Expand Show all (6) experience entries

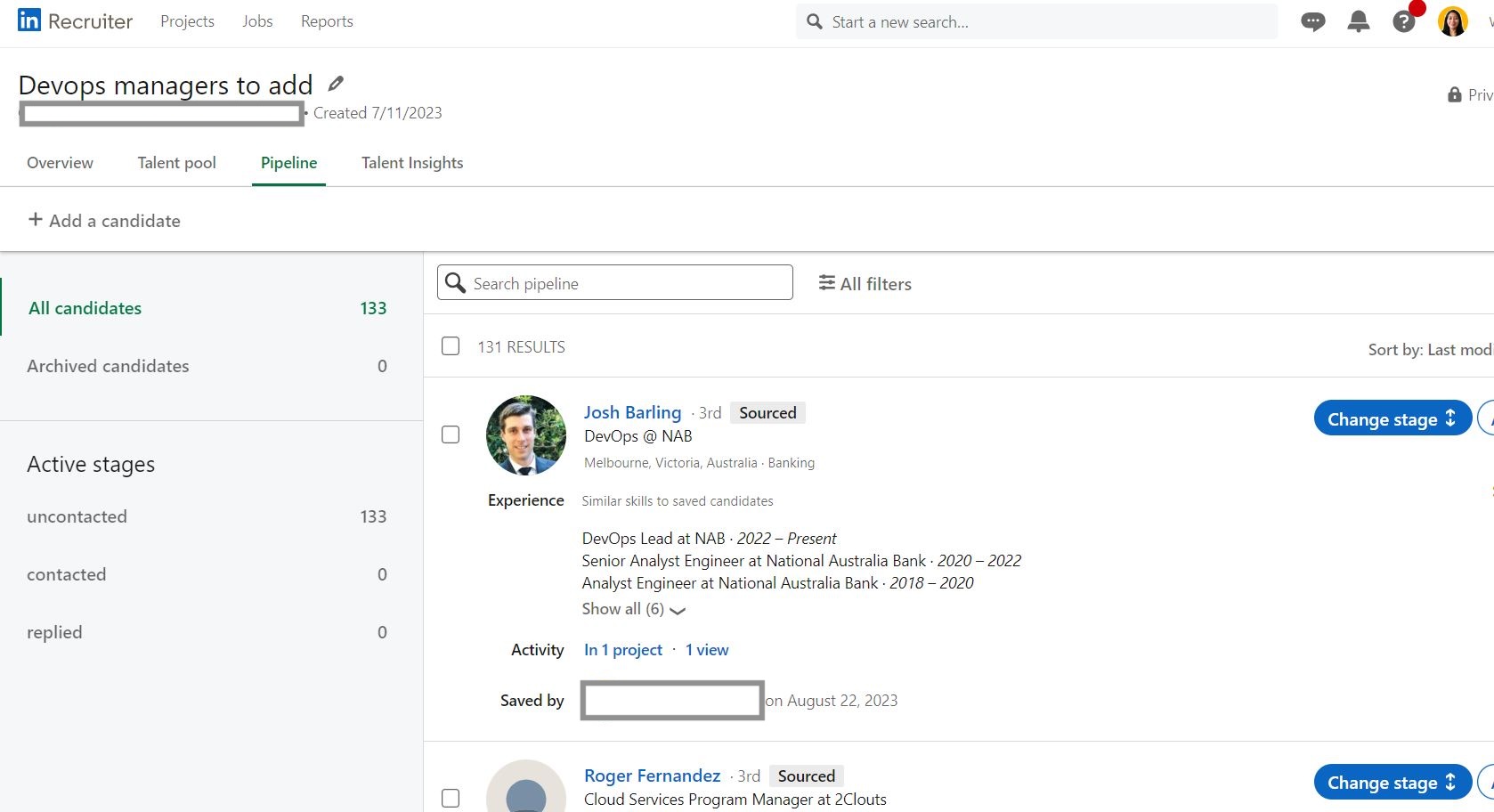pyautogui.click(x=633, y=609)
